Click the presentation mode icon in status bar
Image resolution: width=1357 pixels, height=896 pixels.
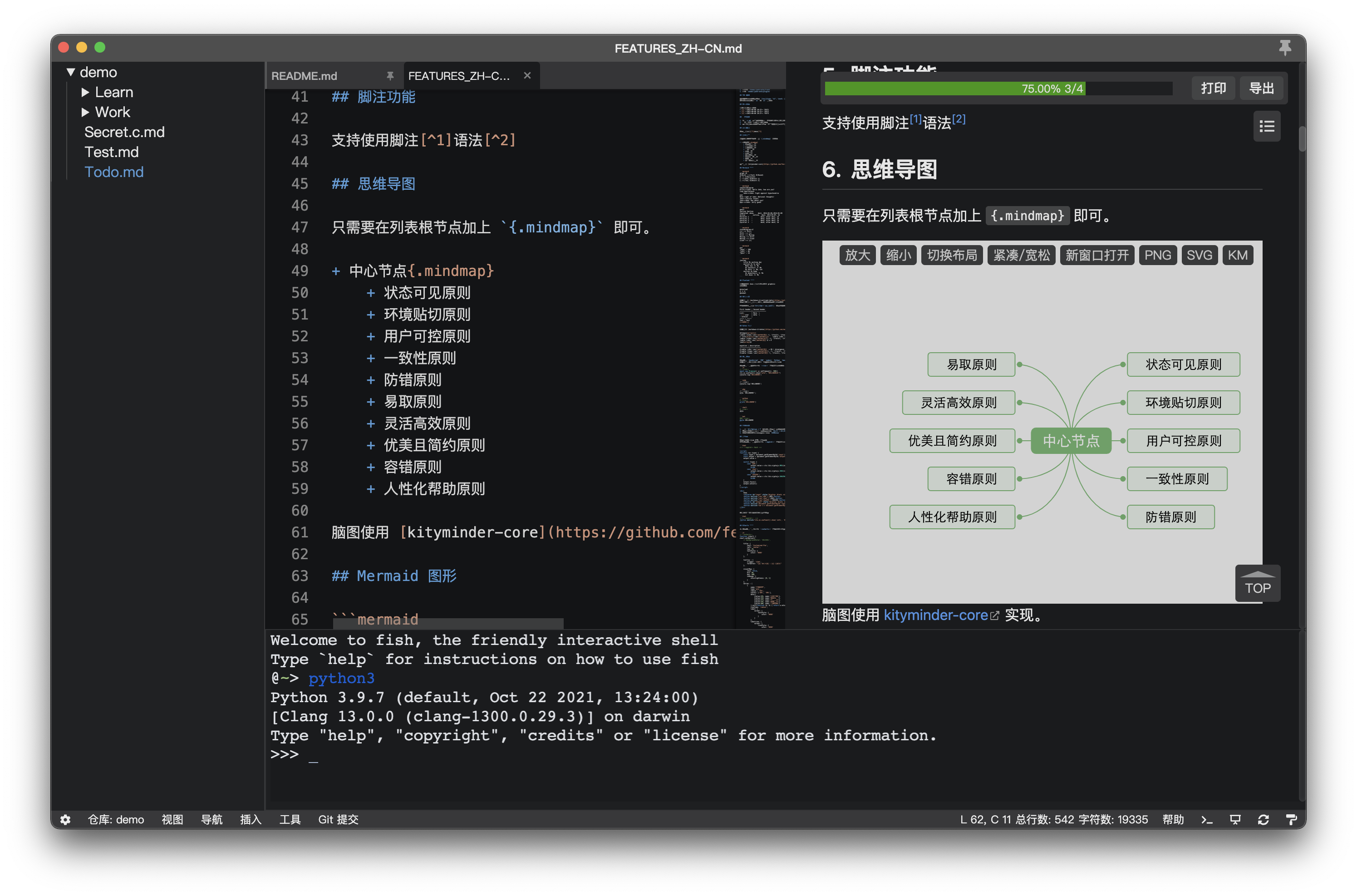[x=1235, y=819]
